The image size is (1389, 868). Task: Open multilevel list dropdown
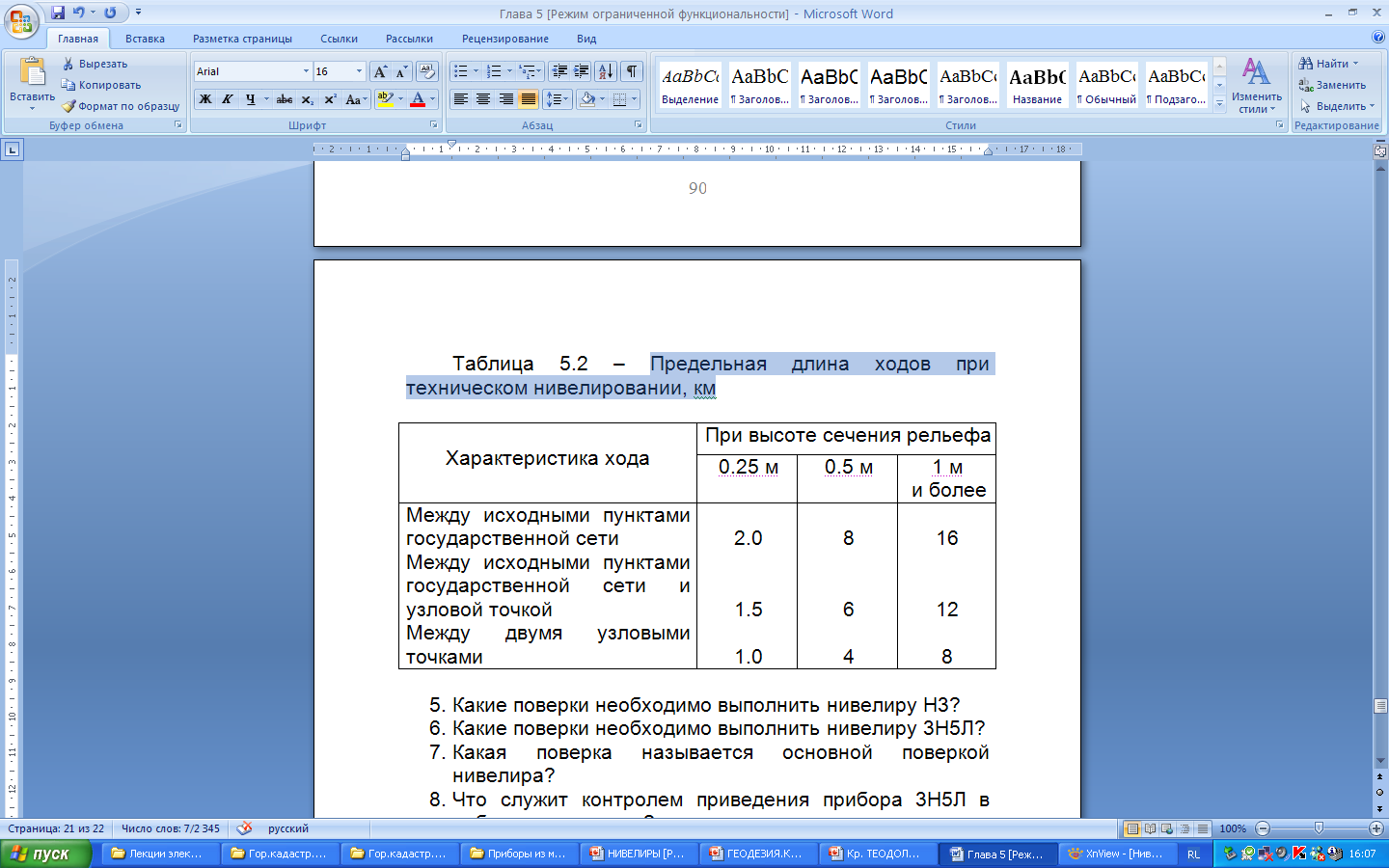(x=530, y=71)
